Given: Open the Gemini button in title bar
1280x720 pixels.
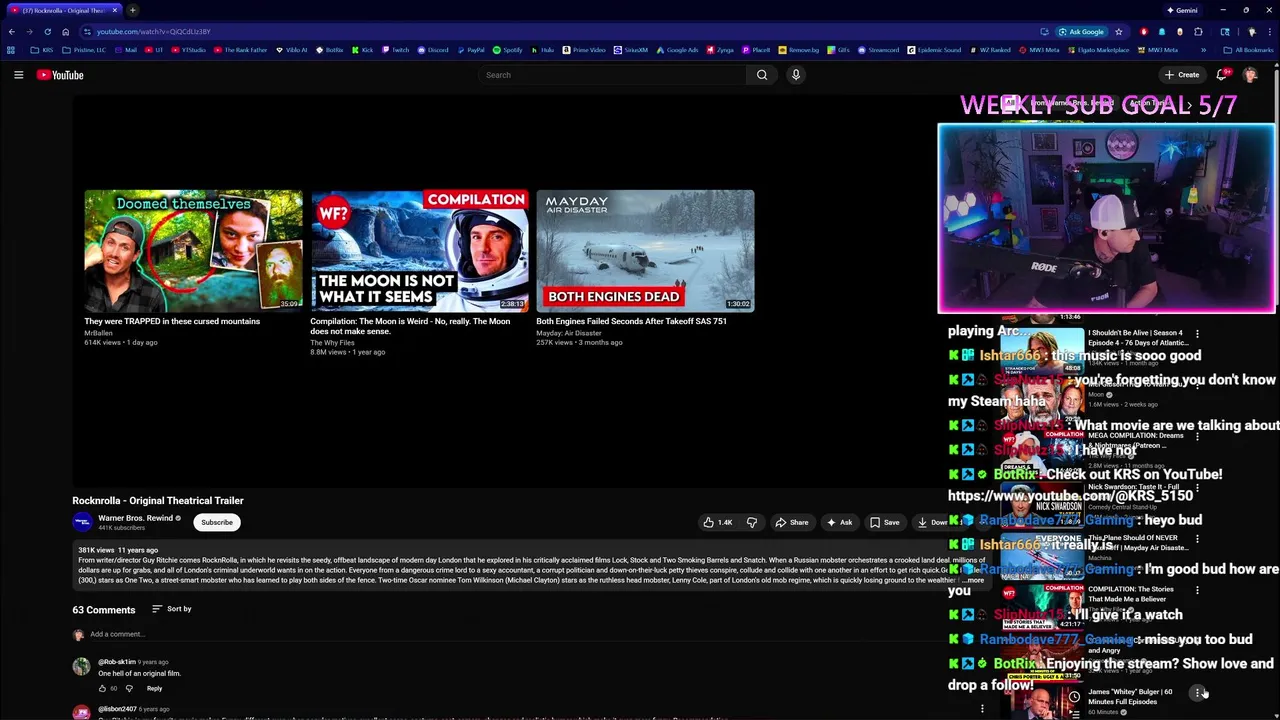Looking at the screenshot, I should (1182, 10).
